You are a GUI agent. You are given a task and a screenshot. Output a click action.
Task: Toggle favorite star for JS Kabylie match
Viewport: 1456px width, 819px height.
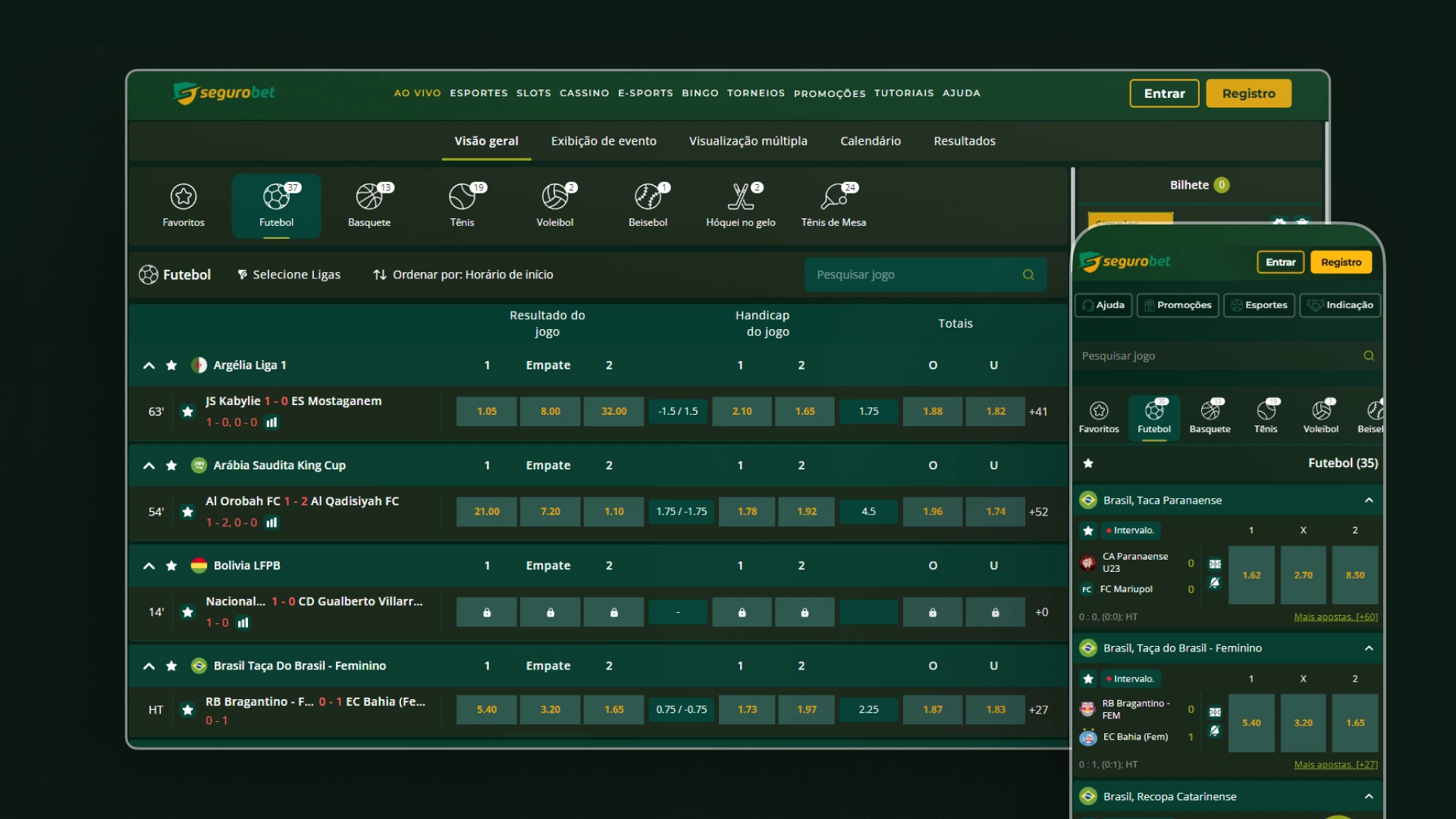(188, 411)
